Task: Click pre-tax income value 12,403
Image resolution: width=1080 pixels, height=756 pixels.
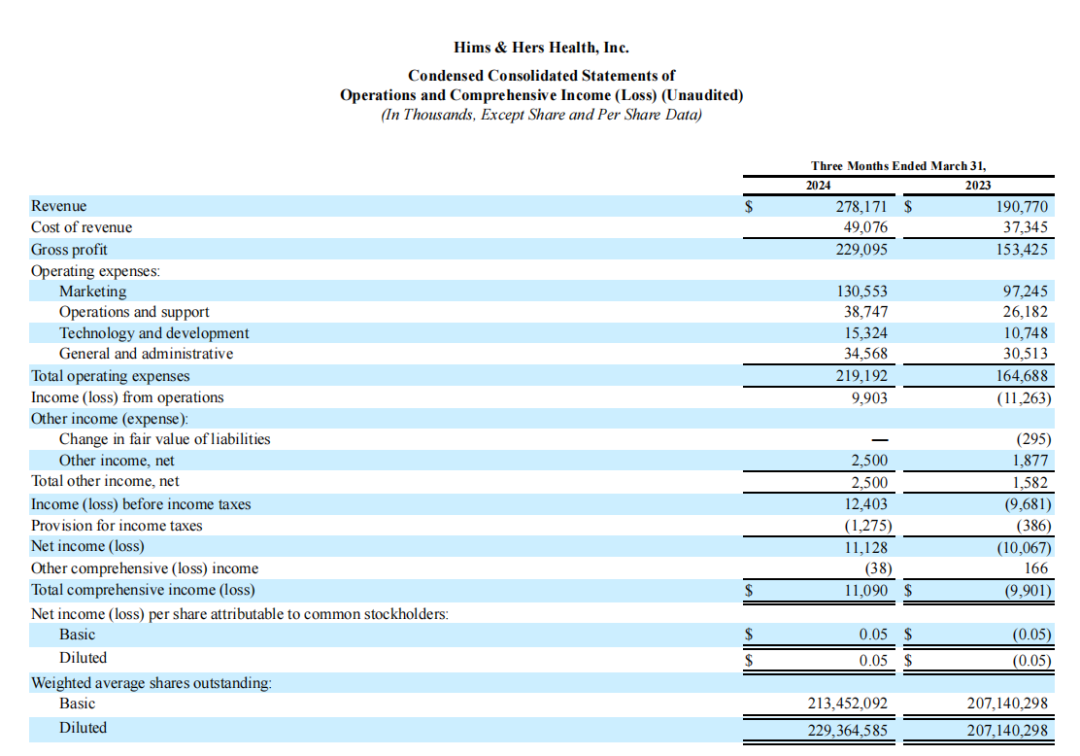Action: tap(866, 504)
